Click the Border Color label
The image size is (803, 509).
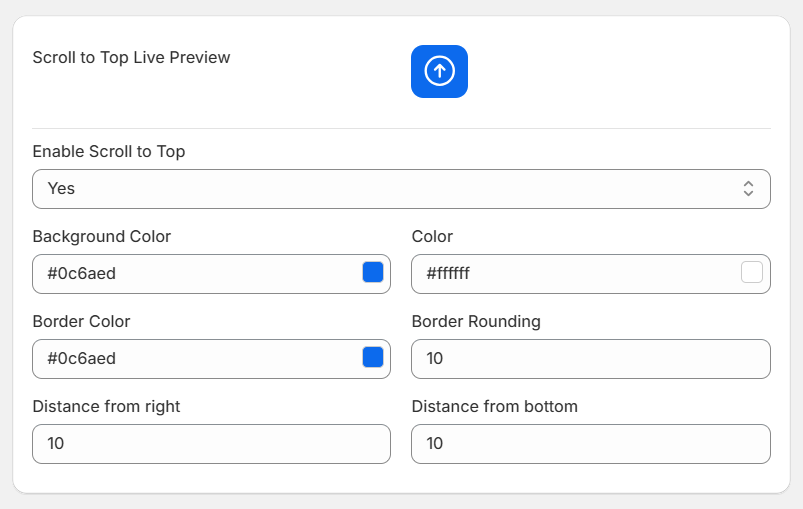click(x=81, y=322)
